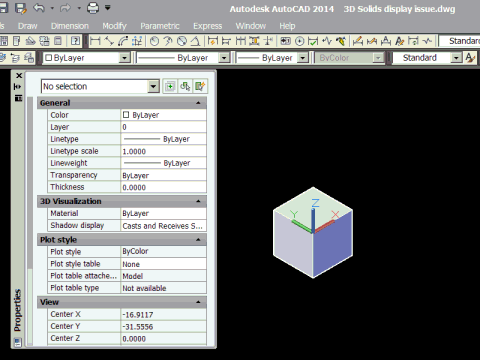Open the Modify menu
480x360 pixels.
(x=114, y=26)
